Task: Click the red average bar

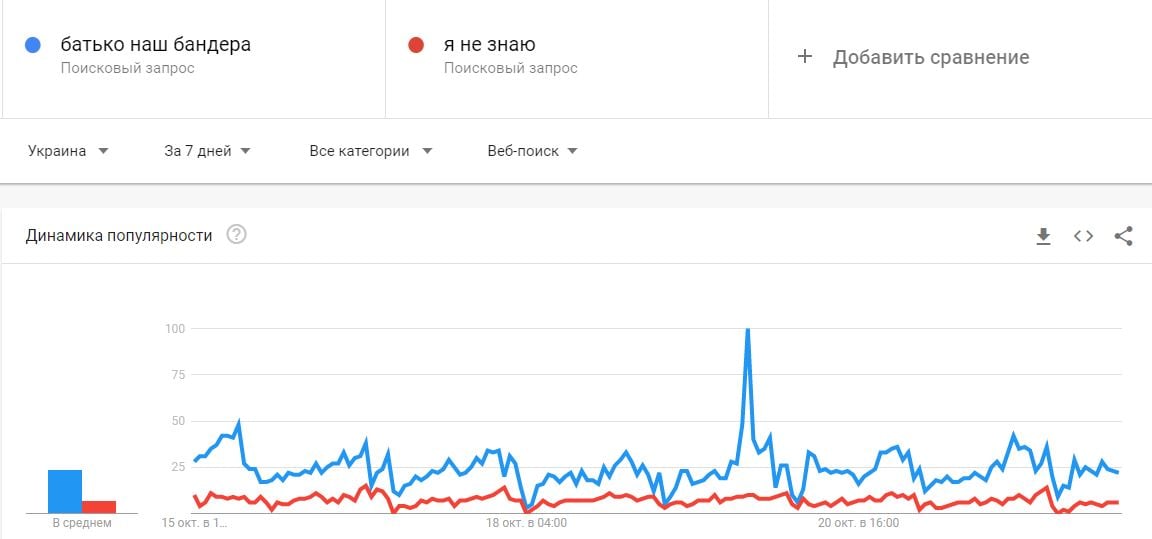Action: click(98, 507)
